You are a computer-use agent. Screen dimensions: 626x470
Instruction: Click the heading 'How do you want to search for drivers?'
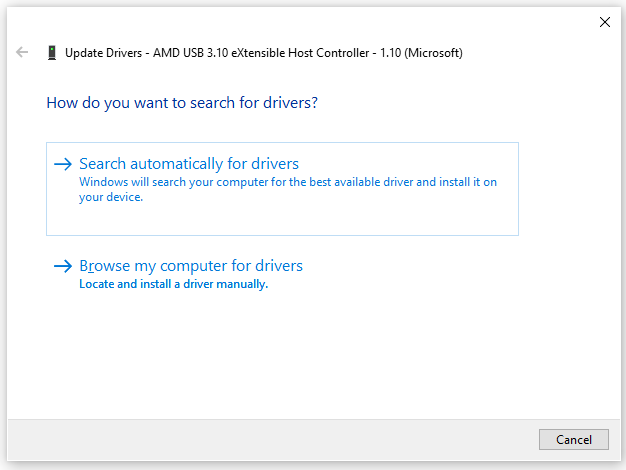[182, 103]
